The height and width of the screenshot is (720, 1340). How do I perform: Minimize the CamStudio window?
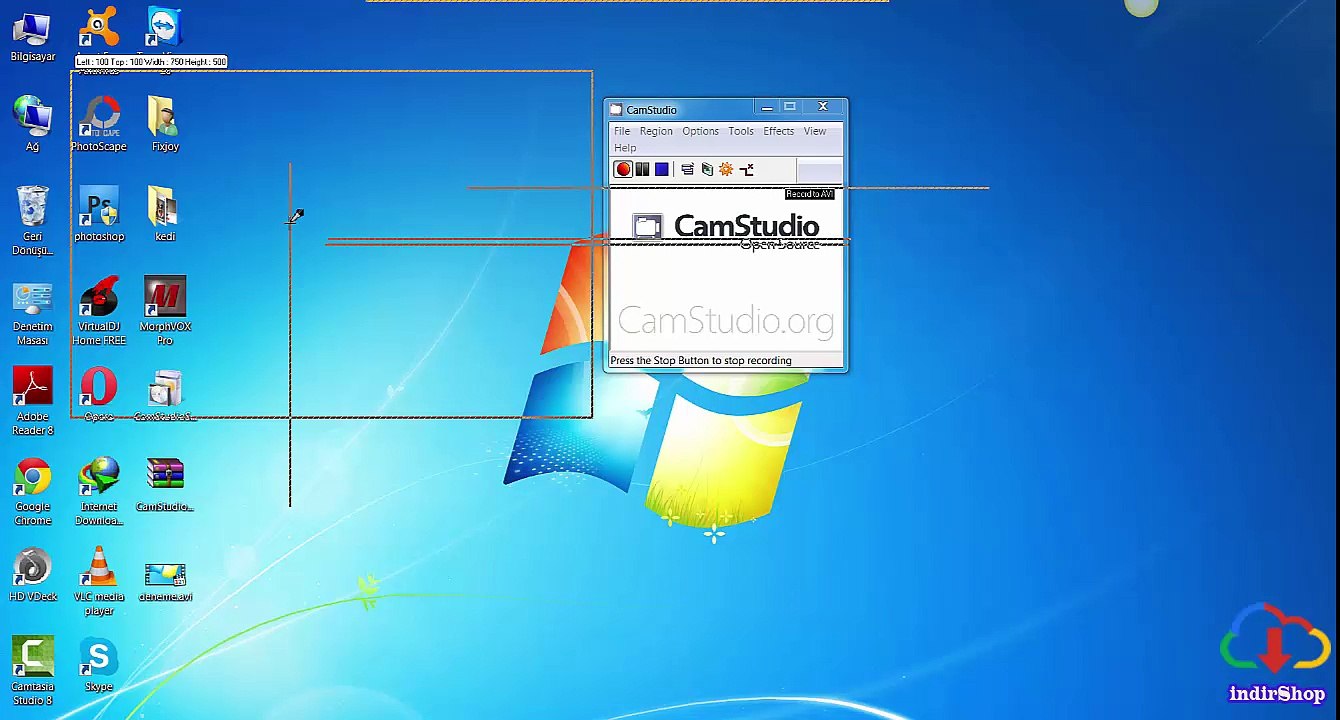[767, 107]
